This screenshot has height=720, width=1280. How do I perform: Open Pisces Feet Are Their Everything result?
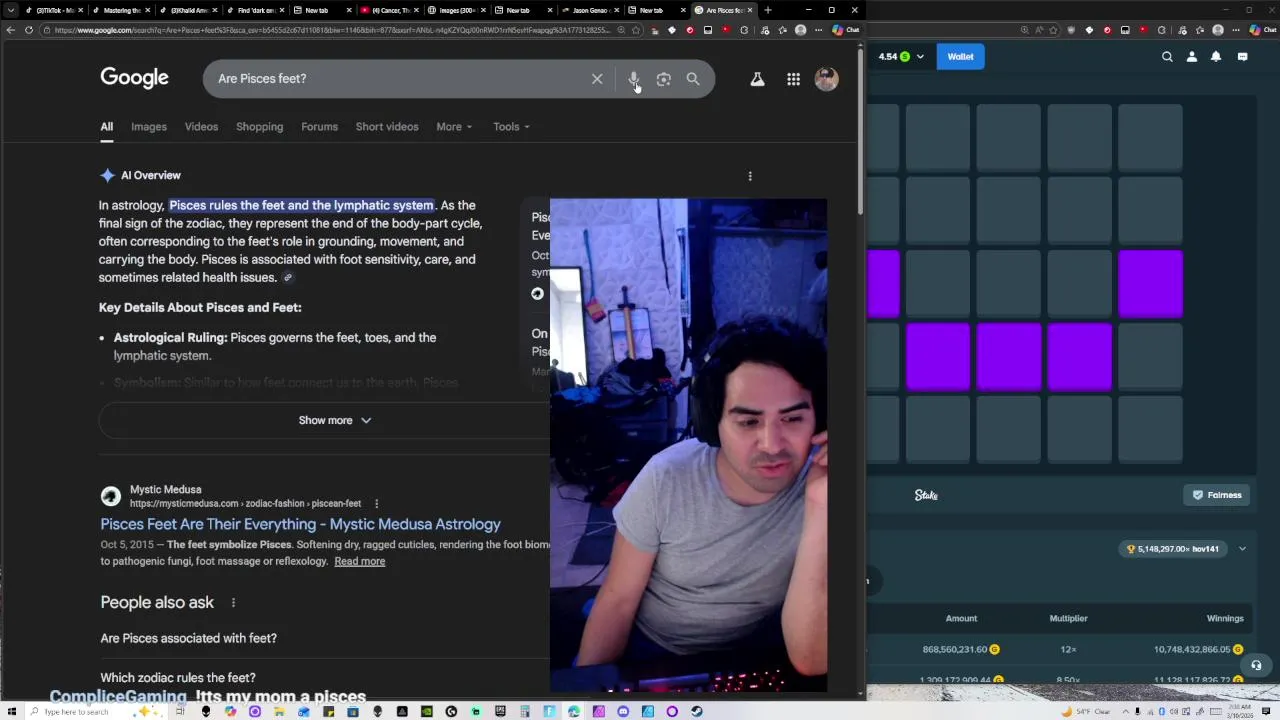click(300, 524)
